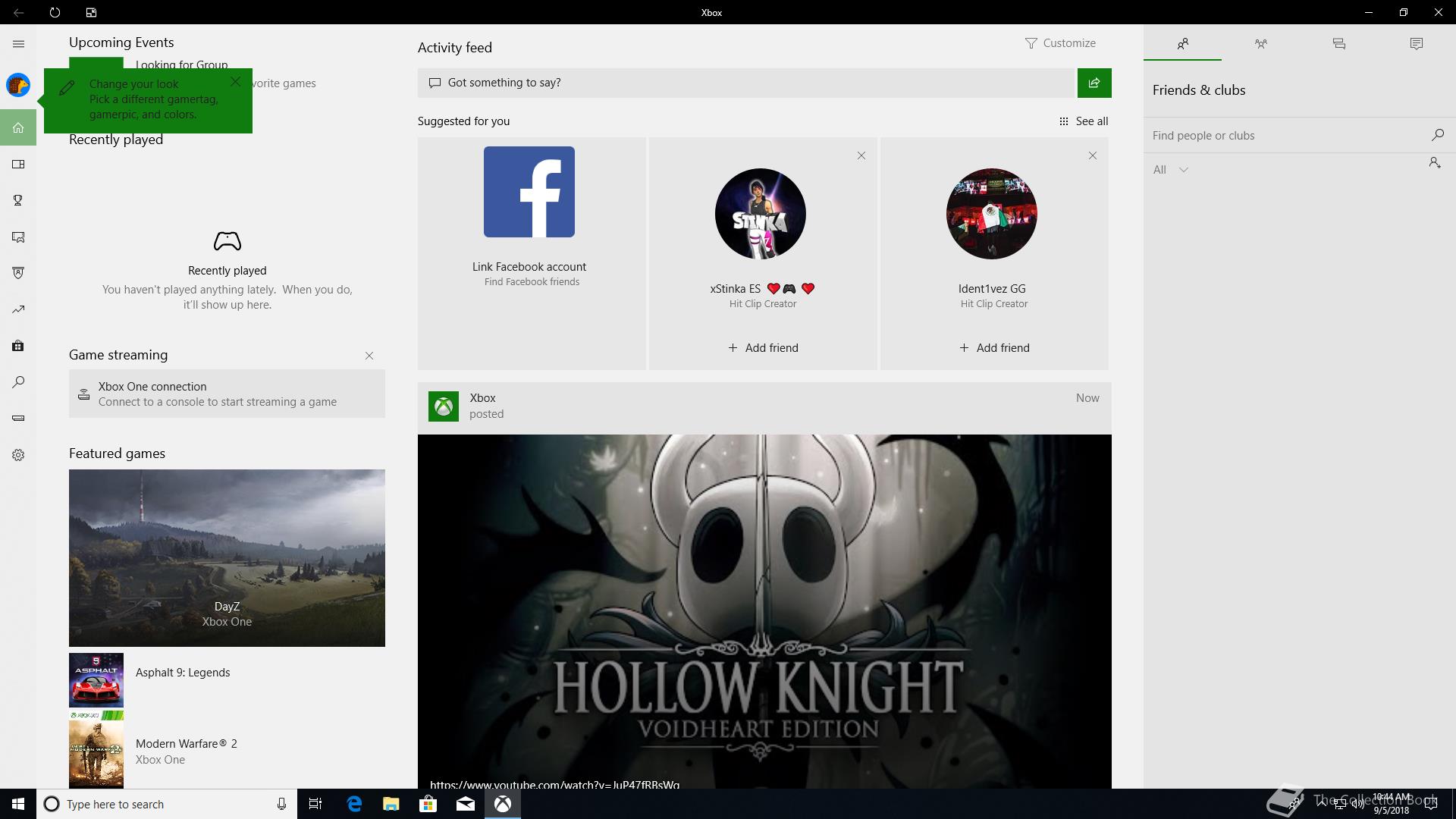This screenshot has height=819, width=1456.
Task: Open Hollow Knight post image
Action: pyautogui.click(x=764, y=611)
